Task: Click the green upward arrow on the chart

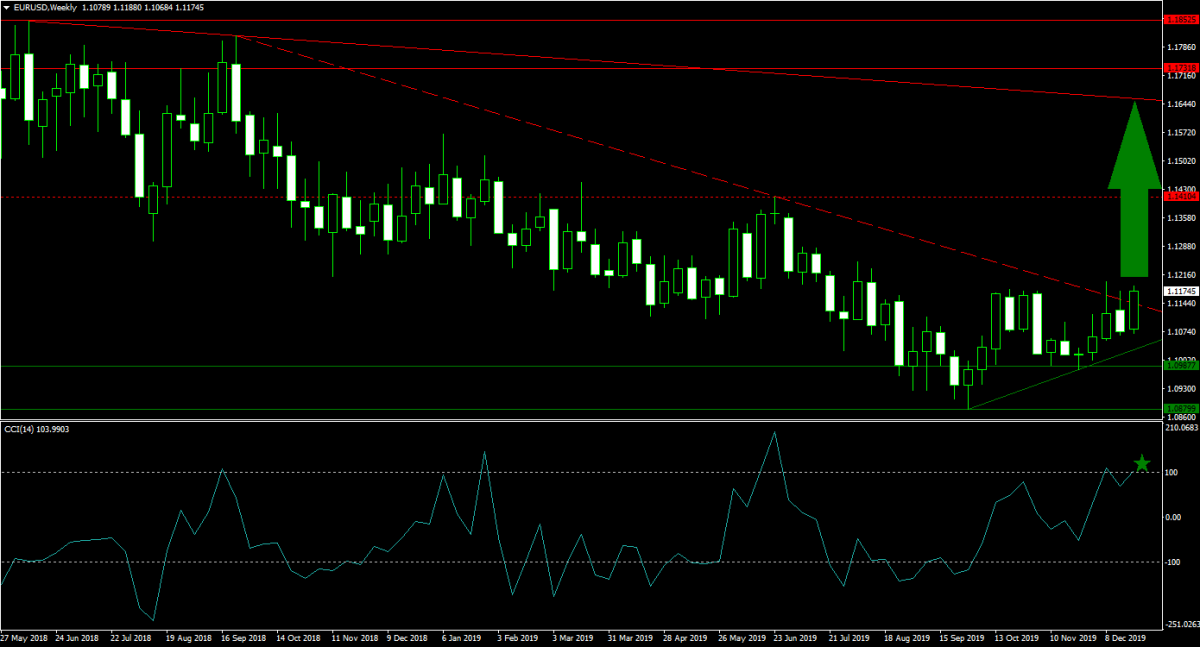Action: (x=1133, y=190)
